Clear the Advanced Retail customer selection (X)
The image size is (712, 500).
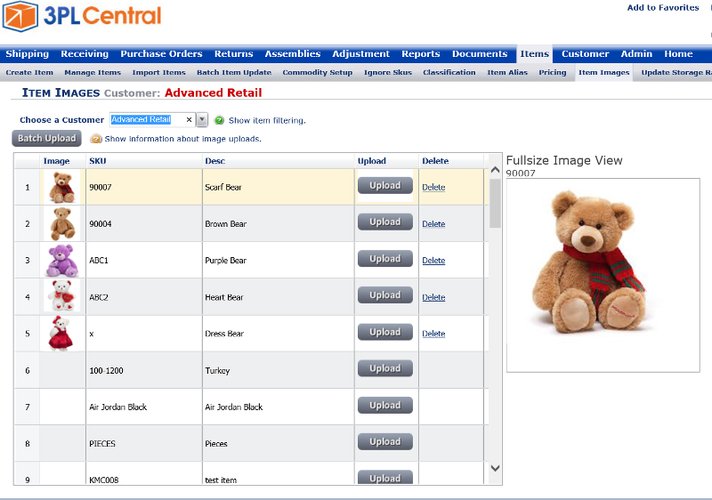coord(189,119)
